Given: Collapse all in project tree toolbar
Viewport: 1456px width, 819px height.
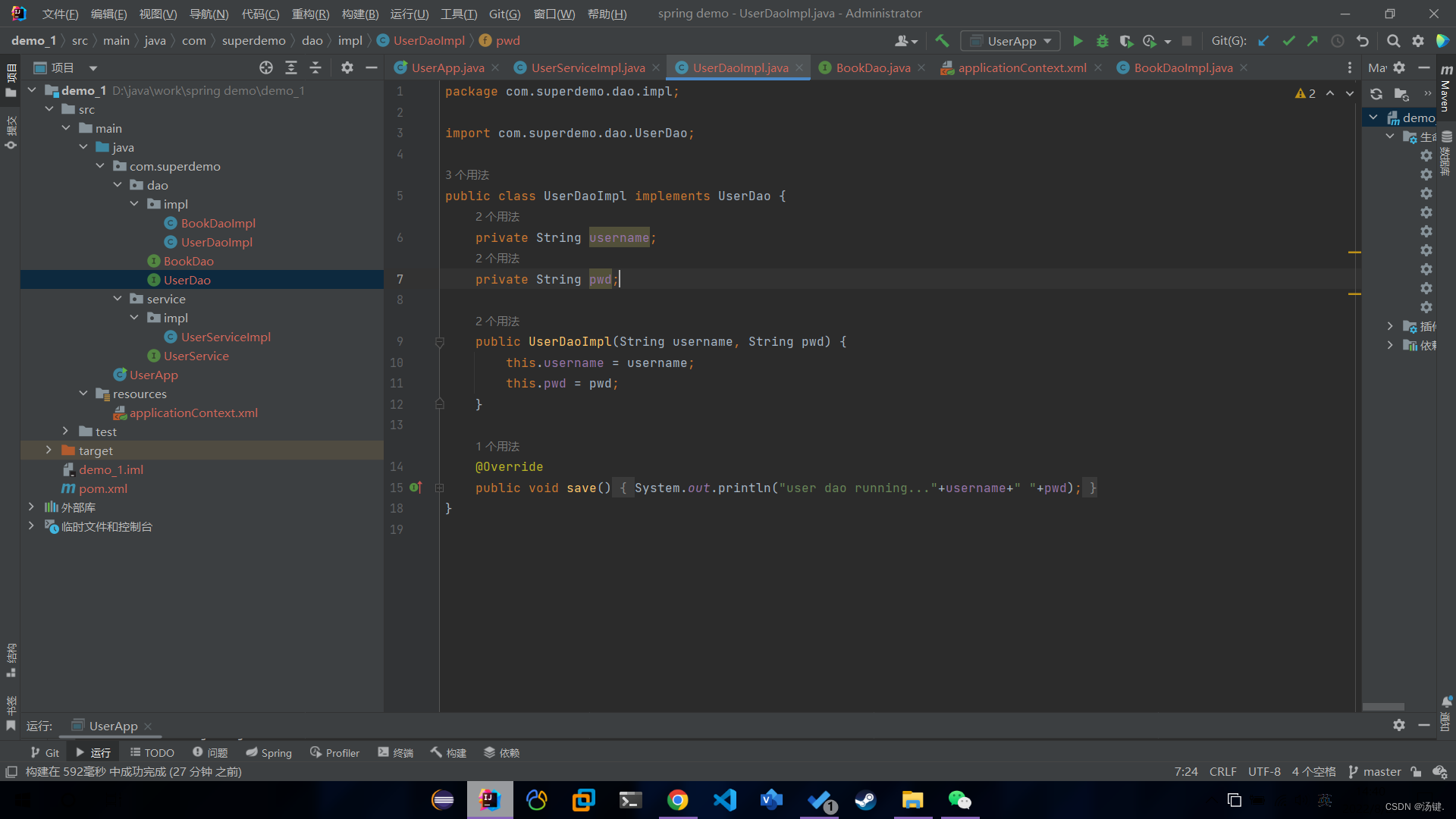Looking at the screenshot, I should [315, 67].
